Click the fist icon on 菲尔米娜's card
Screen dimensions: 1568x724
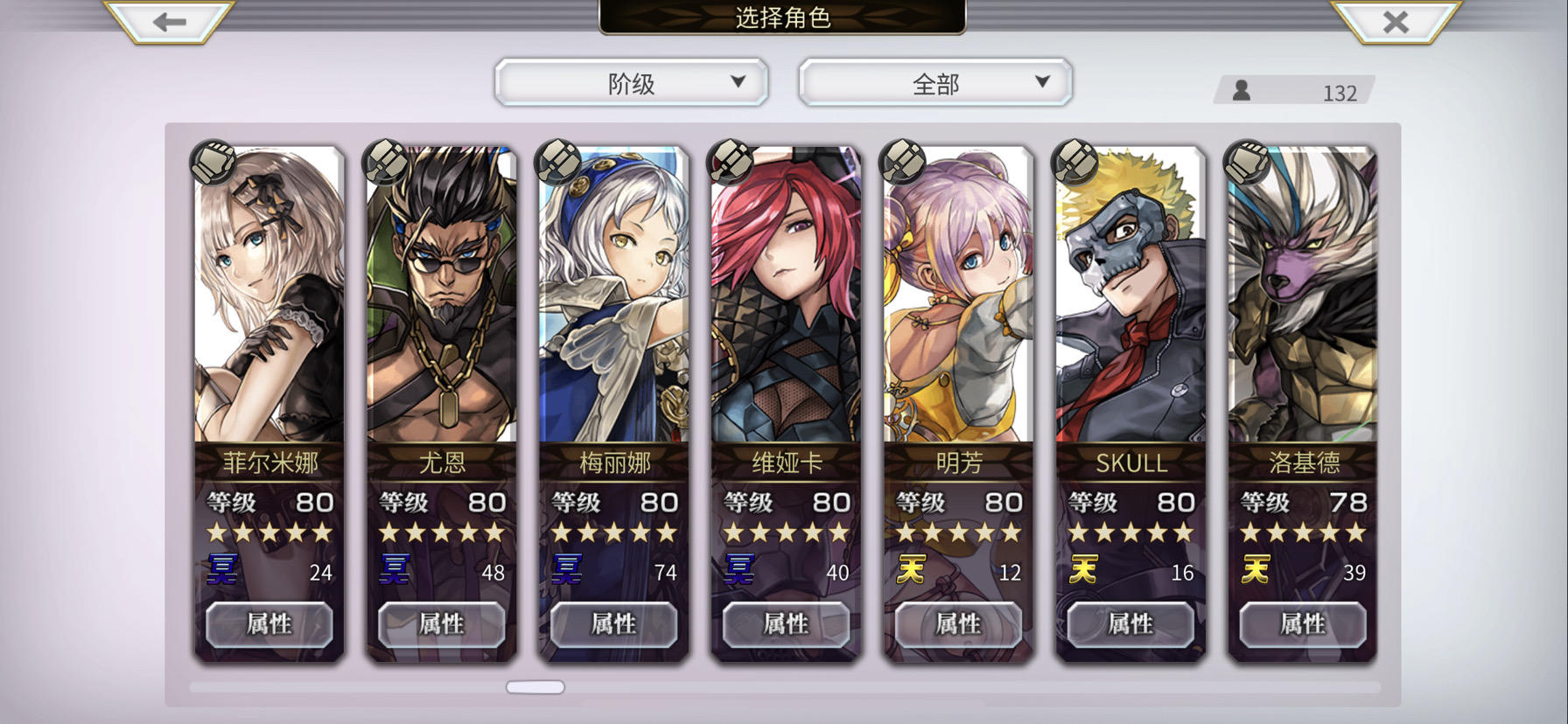tap(213, 162)
